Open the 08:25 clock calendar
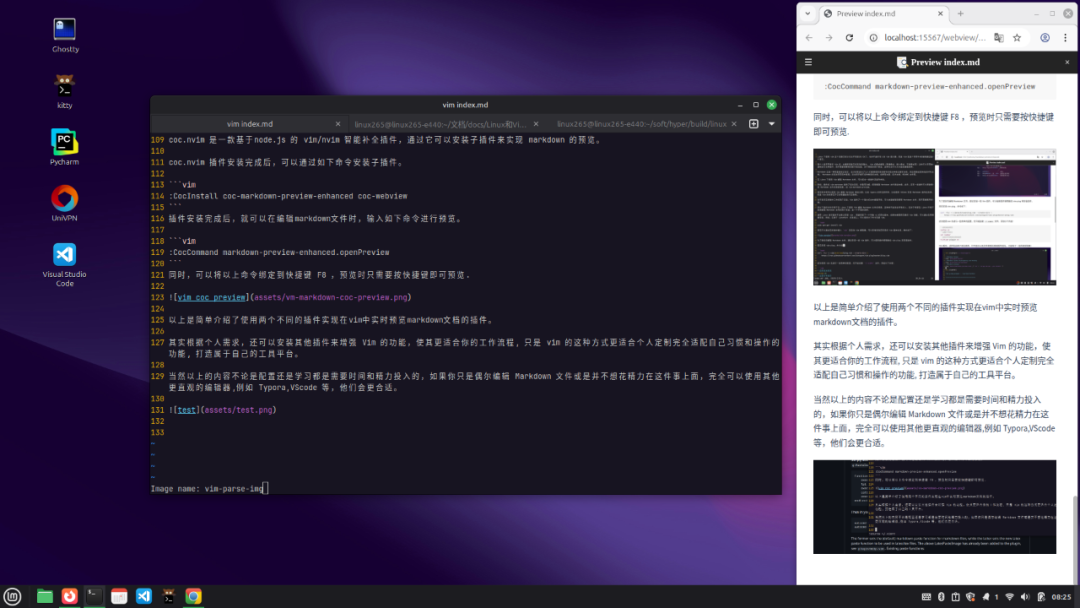 1061,597
